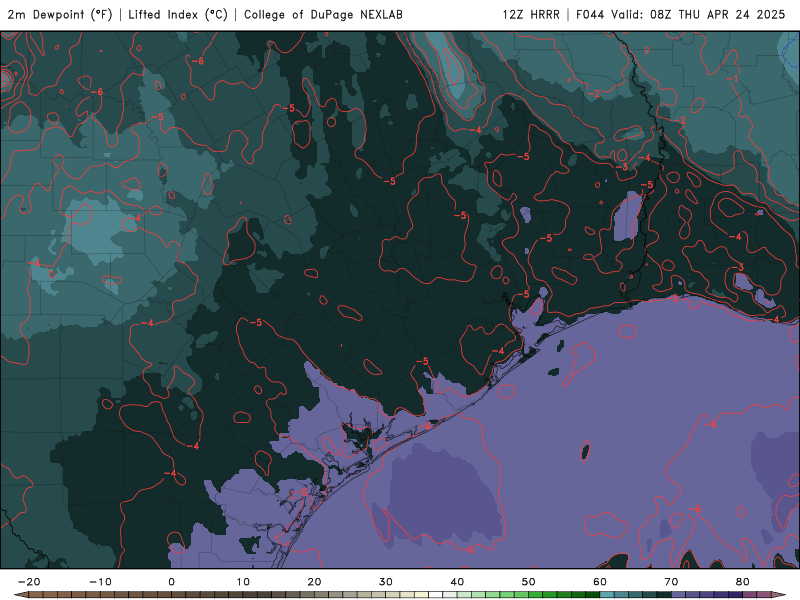Viewport: 800px width, 600px height.
Task: Click the '10' colorbar label
Action: pyautogui.click(x=243, y=582)
